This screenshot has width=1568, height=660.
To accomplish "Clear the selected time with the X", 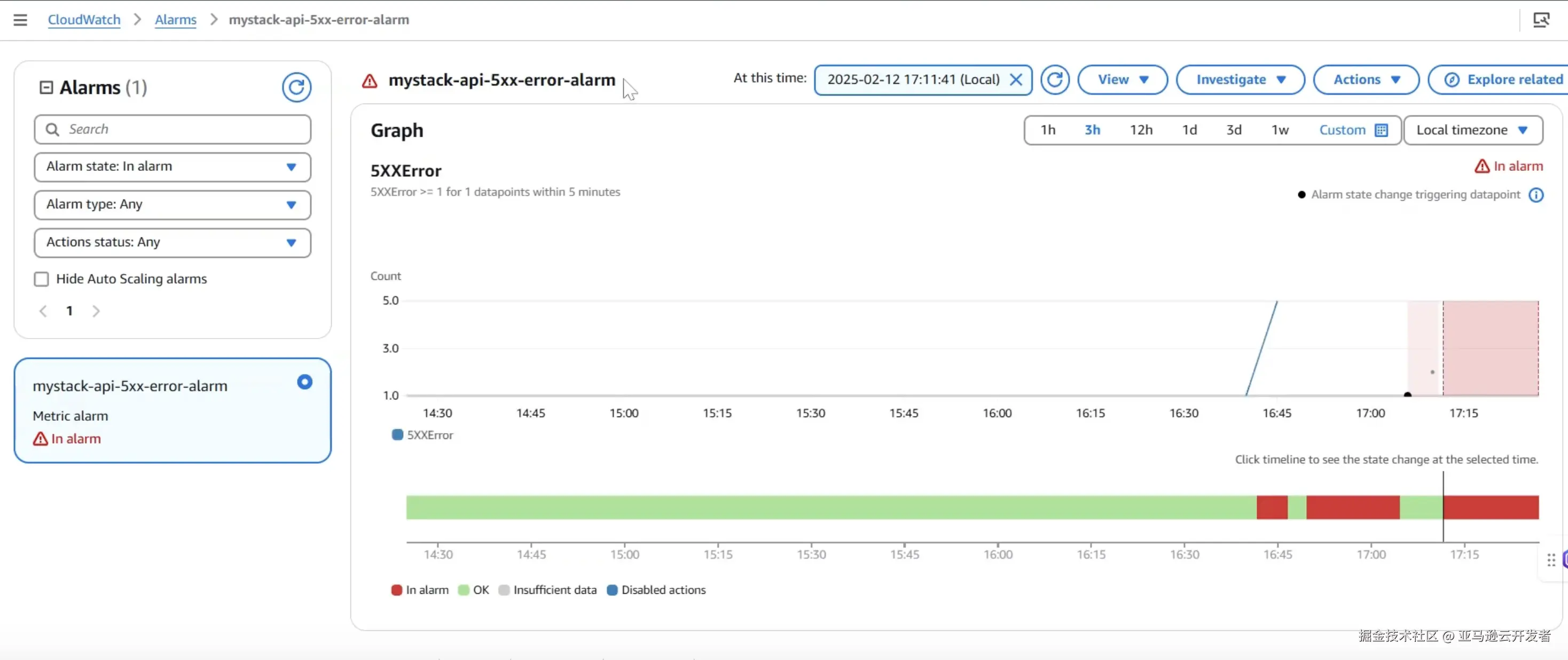I will click(x=1015, y=80).
